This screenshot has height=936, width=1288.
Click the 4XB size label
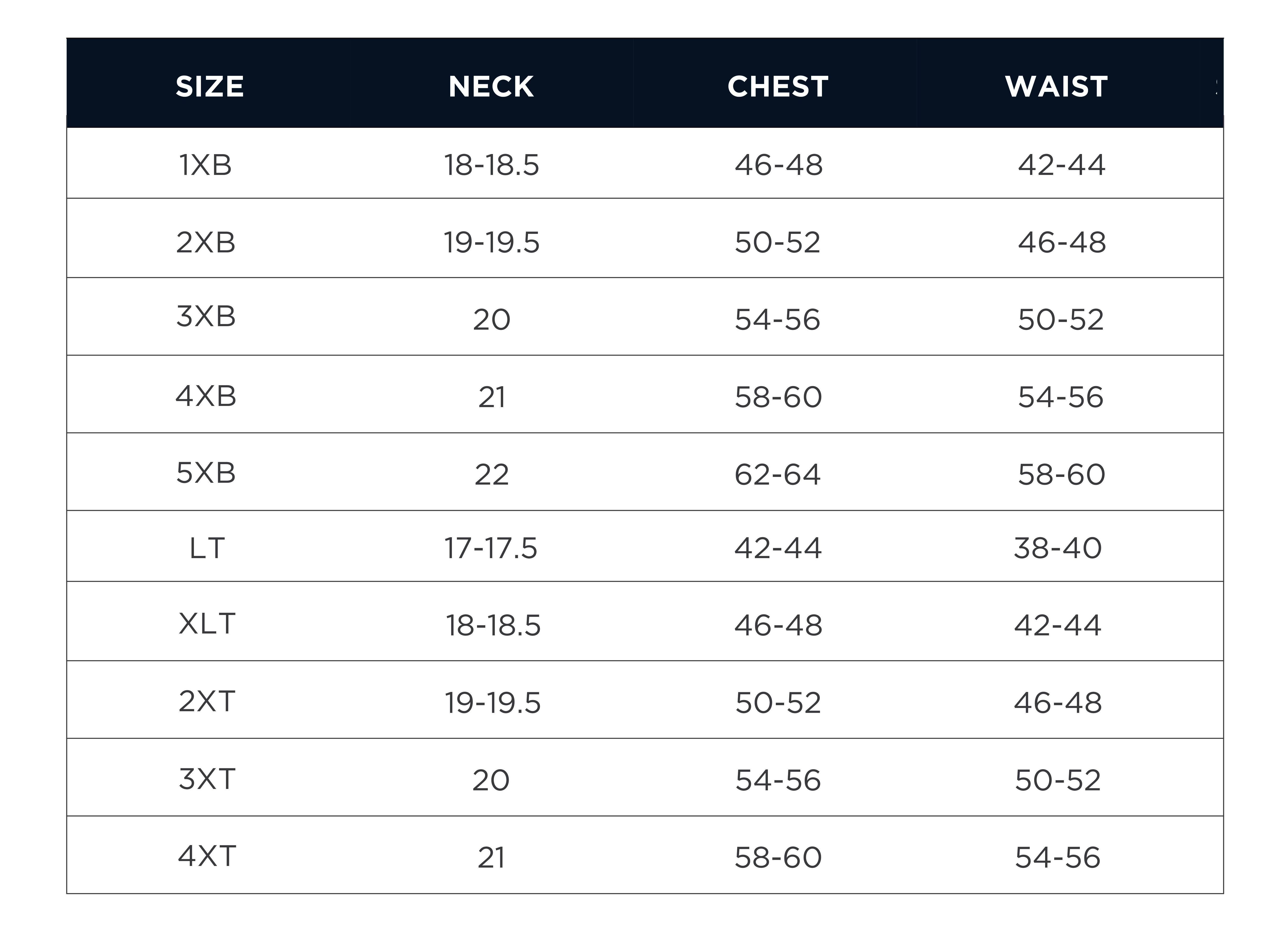tap(206, 396)
